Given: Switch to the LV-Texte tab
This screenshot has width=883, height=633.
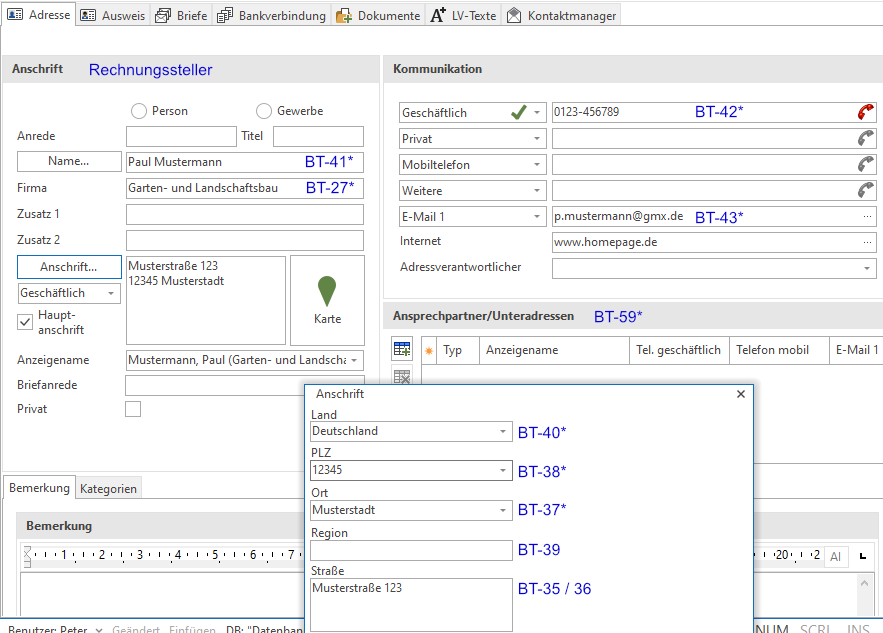Looking at the screenshot, I should (x=464, y=16).
